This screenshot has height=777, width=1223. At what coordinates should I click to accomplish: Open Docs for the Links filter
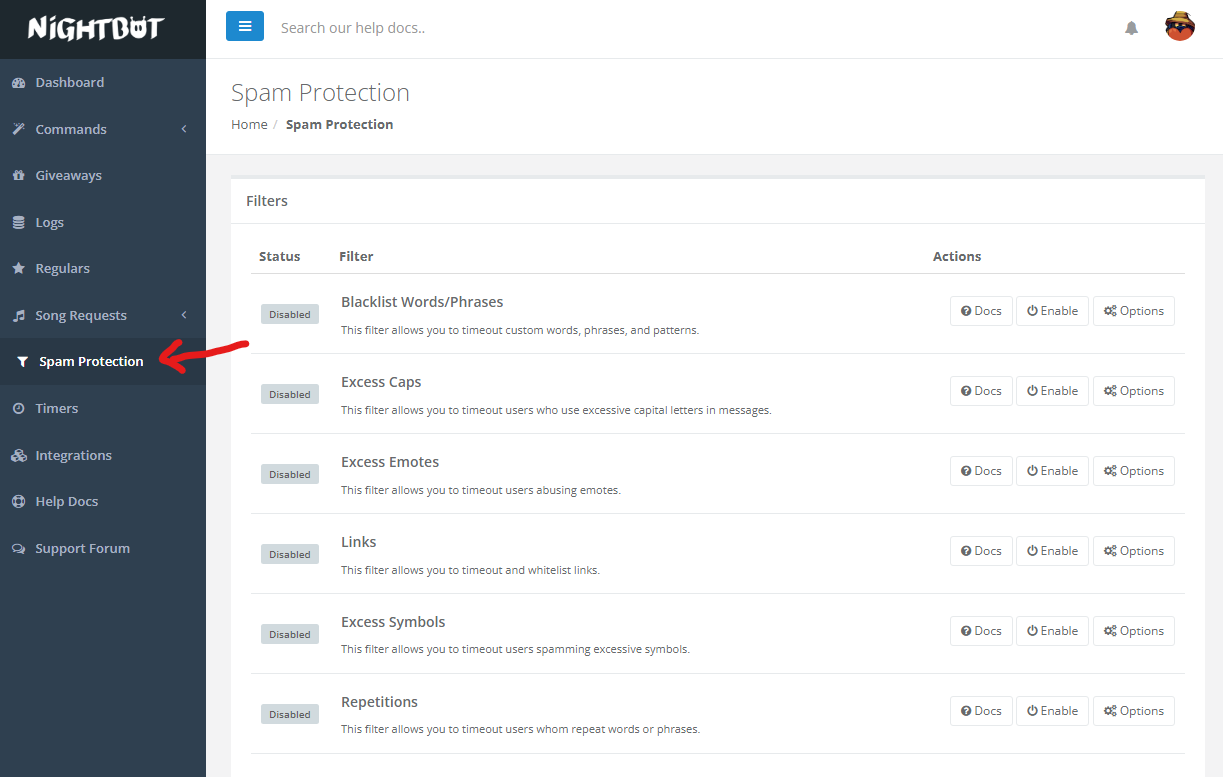[981, 551]
